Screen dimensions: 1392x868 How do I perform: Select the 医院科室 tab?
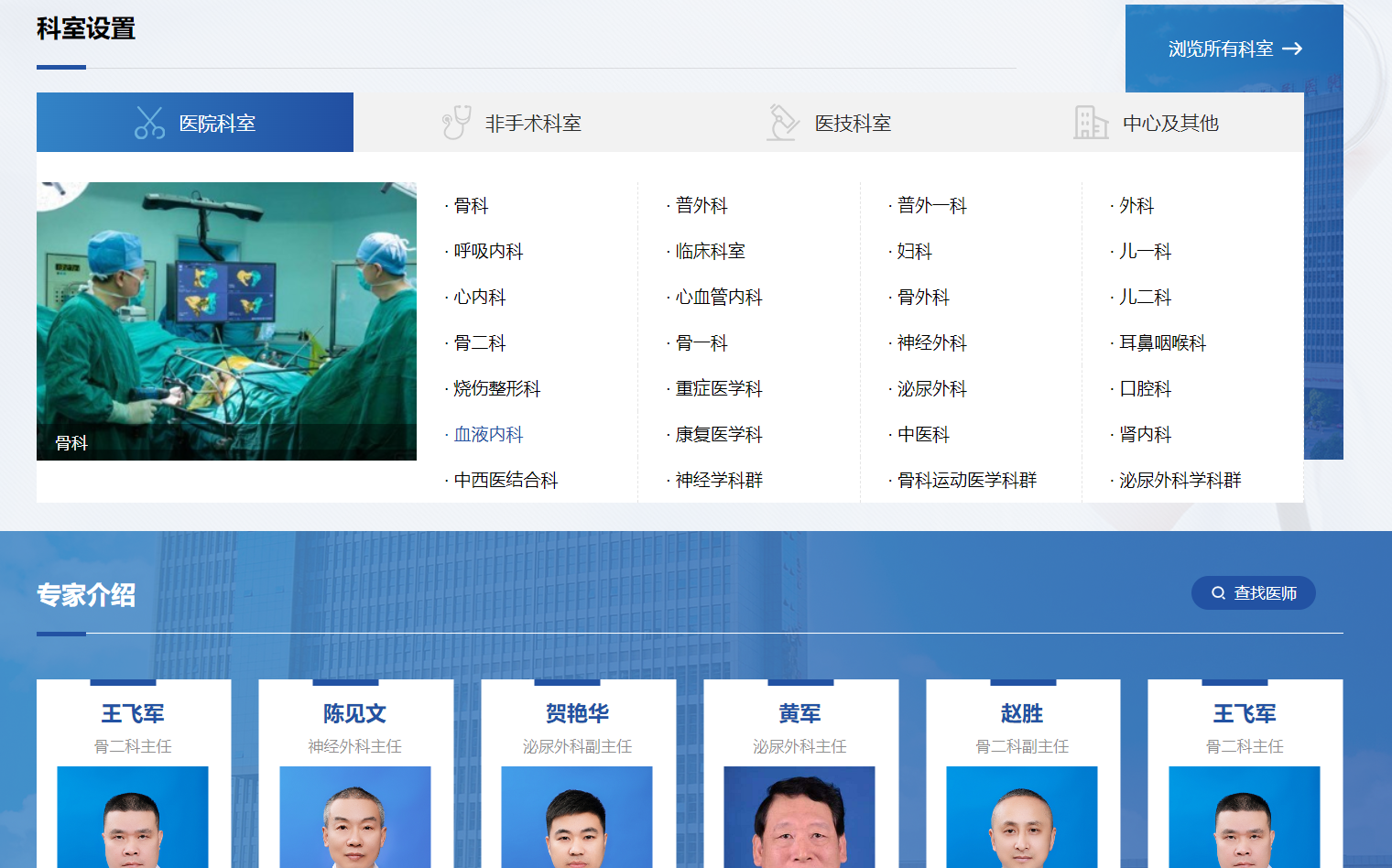pyautogui.click(x=195, y=123)
